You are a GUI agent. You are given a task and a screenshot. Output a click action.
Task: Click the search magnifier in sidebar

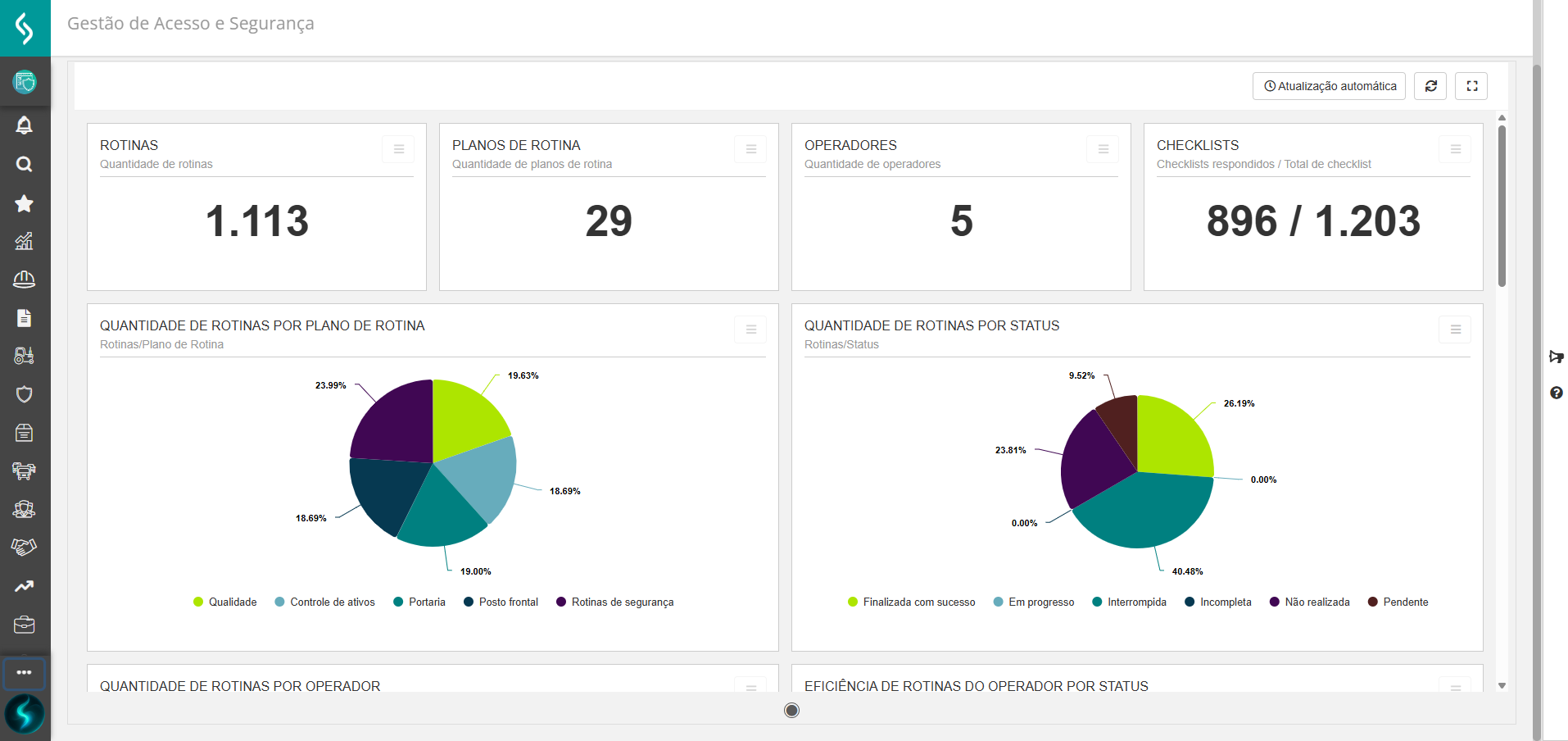[x=25, y=165]
